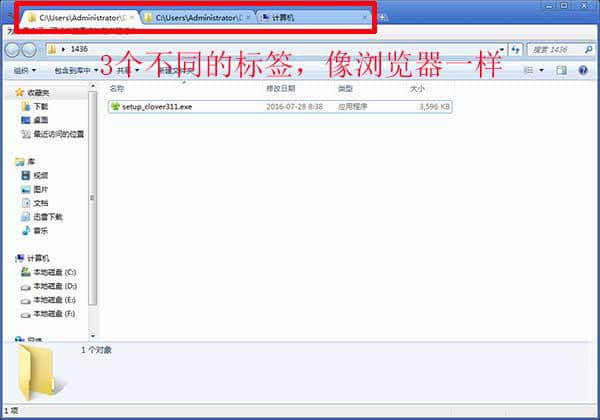The width and height of the screenshot is (600, 420).
Task: Change view with the view mode icon
Action: tap(528, 70)
